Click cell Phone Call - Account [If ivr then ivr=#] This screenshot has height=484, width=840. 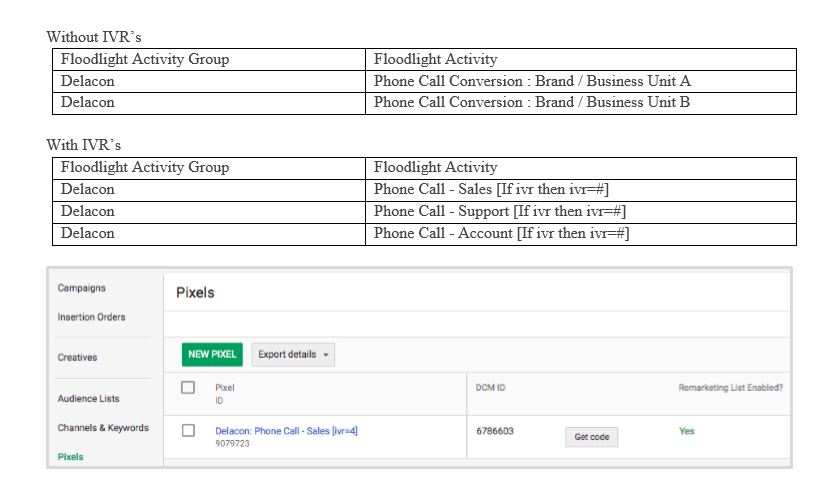coord(581,234)
